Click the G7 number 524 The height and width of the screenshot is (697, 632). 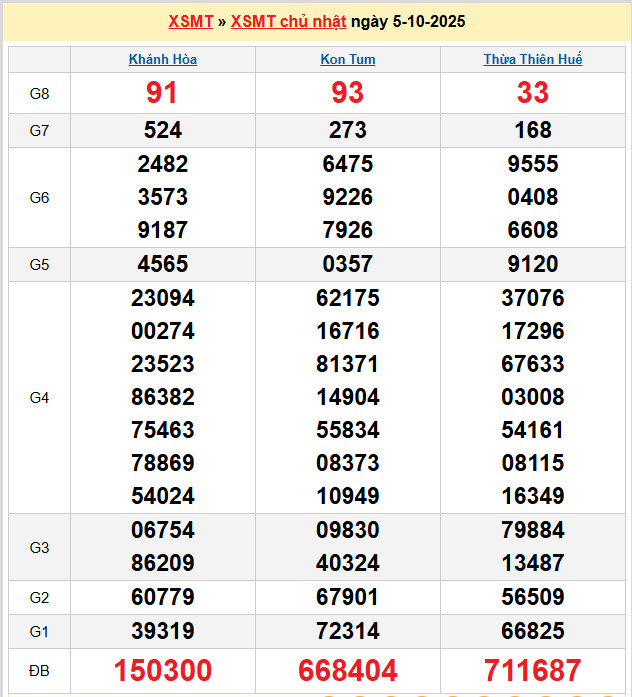point(163,130)
